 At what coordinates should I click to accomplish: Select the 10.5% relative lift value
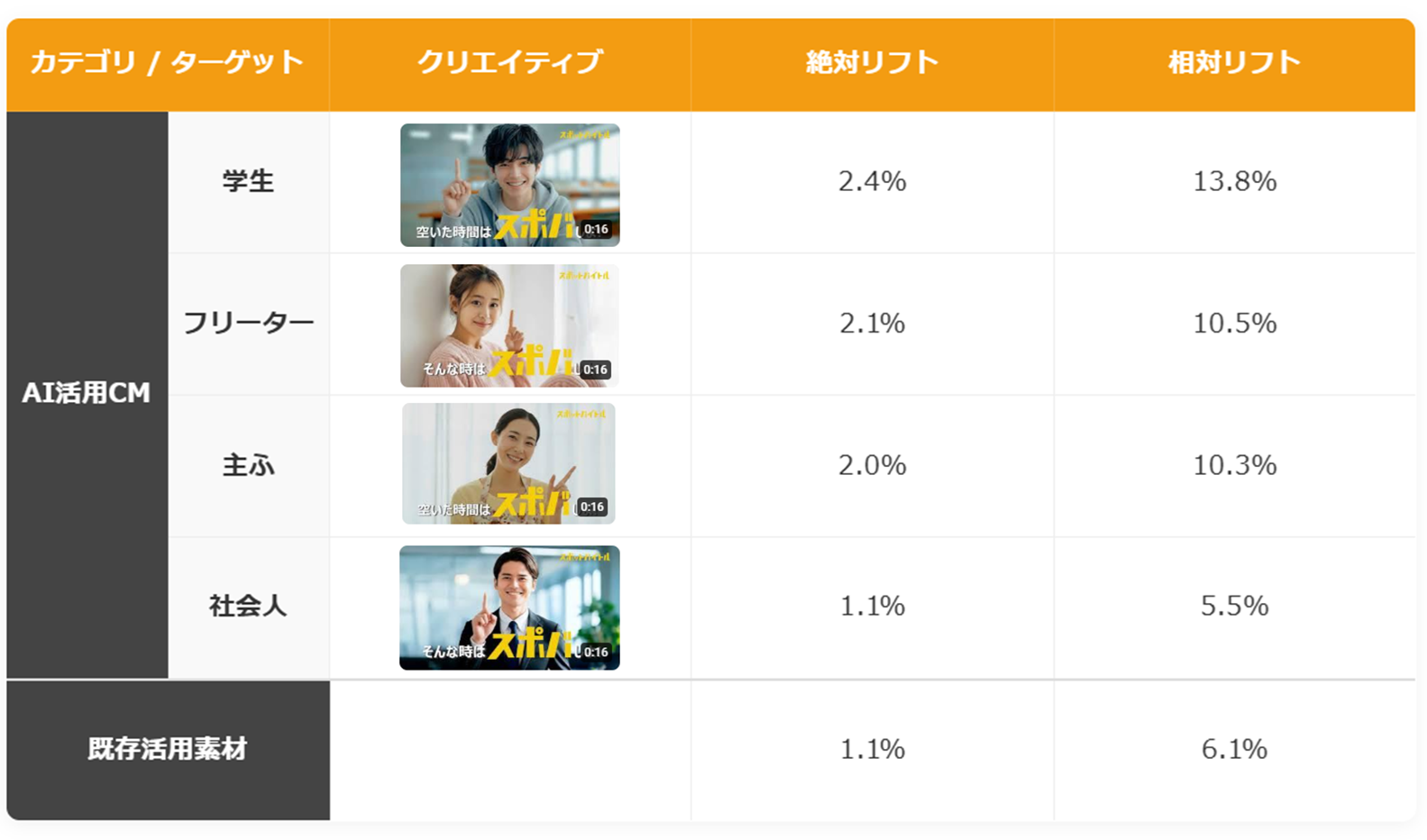click(1234, 323)
